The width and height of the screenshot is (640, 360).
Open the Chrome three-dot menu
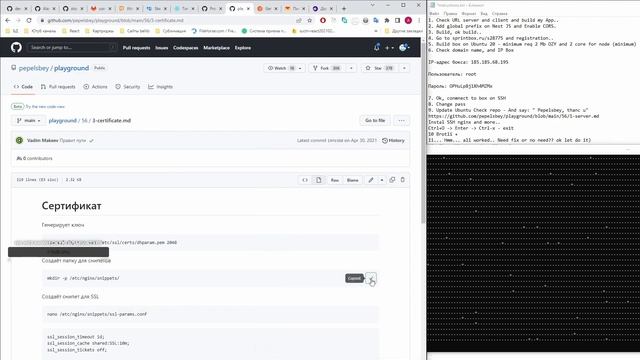point(419,20)
